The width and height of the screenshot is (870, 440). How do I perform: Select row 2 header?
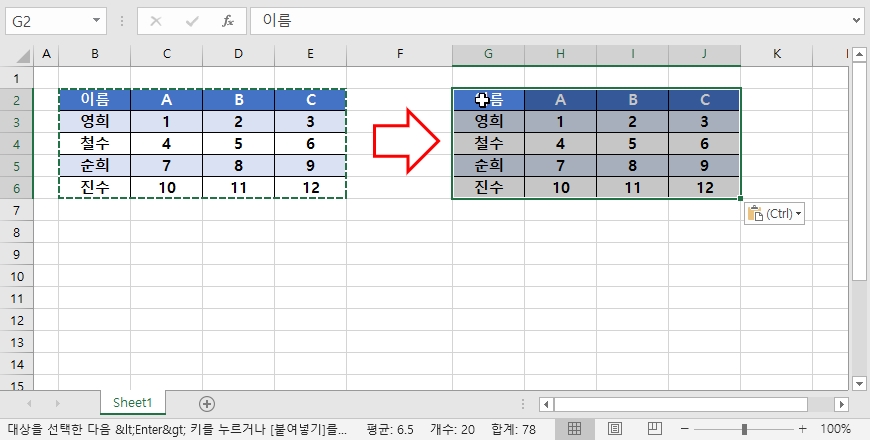pyautogui.click(x=17, y=100)
